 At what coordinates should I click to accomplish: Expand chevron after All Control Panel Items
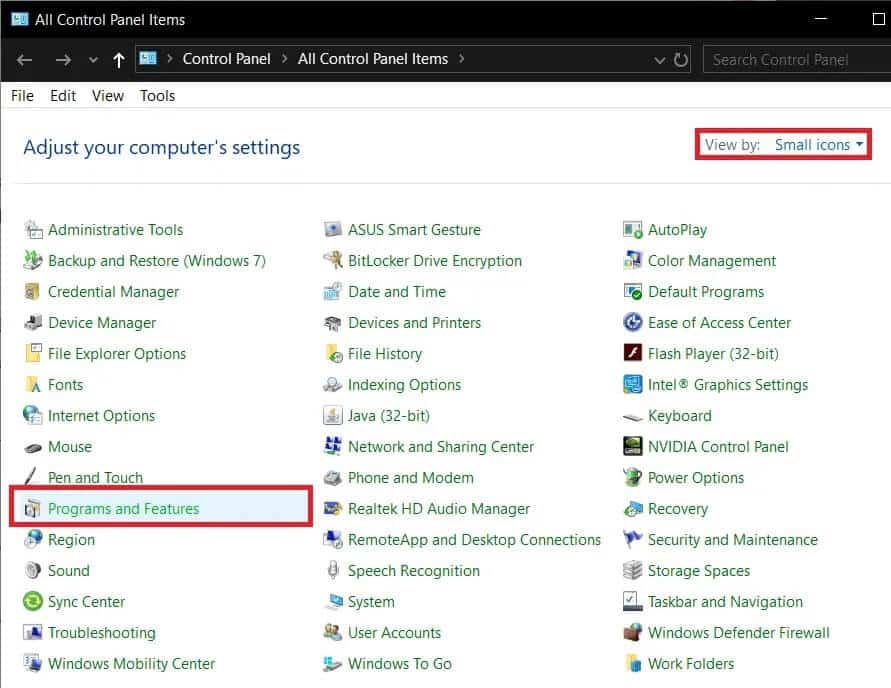pyautogui.click(x=461, y=59)
